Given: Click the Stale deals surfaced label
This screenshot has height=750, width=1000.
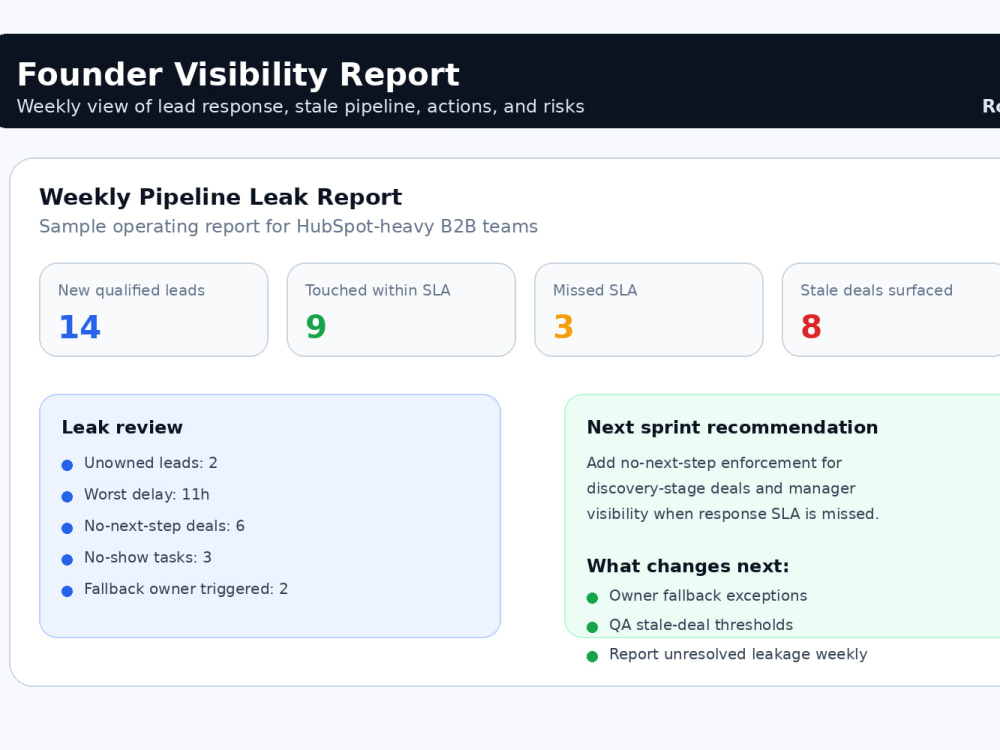Looking at the screenshot, I should pyautogui.click(x=876, y=290).
